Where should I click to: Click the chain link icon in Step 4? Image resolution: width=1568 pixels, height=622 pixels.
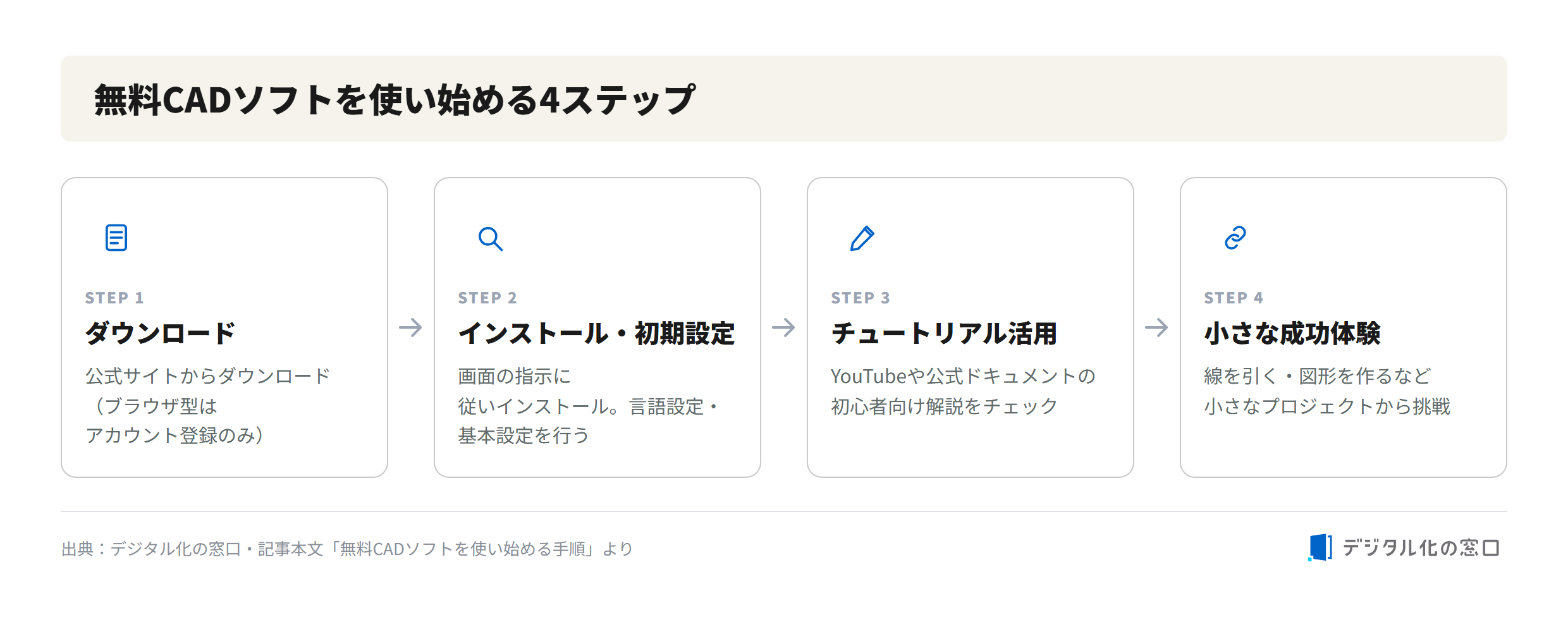(x=1235, y=238)
